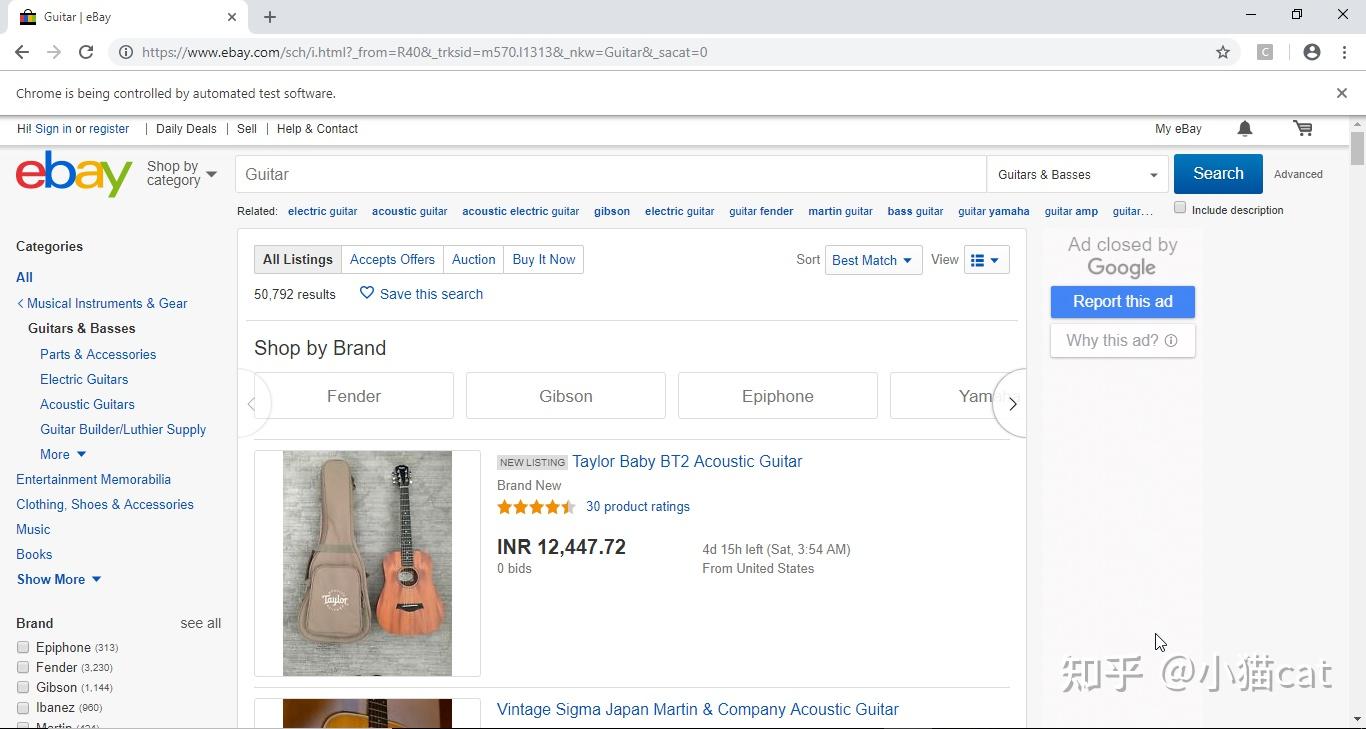Open the Best Match sort dropdown
The height and width of the screenshot is (729, 1366).
tap(872, 260)
